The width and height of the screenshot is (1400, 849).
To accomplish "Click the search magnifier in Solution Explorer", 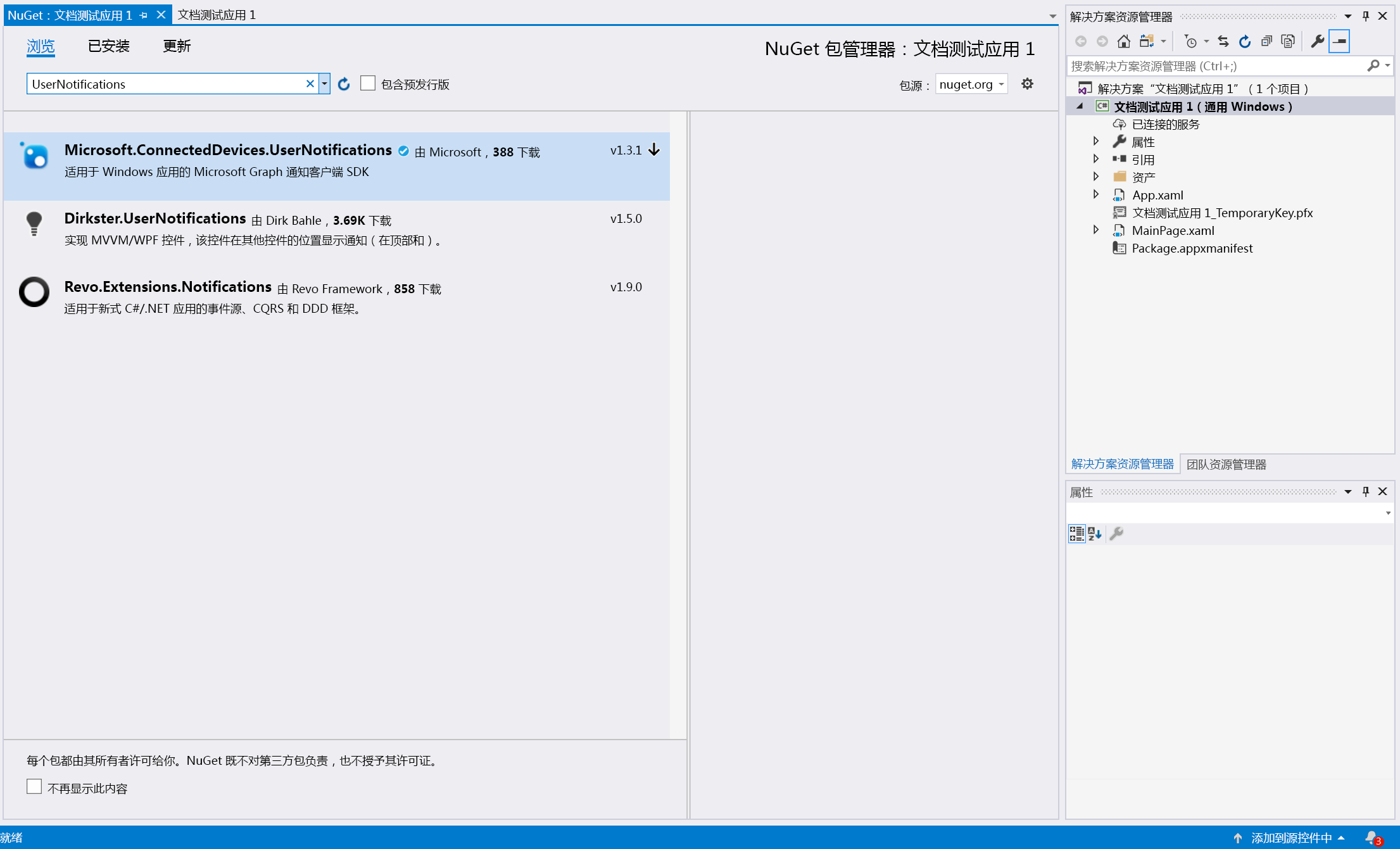I will pyautogui.click(x=1373, y=66).
